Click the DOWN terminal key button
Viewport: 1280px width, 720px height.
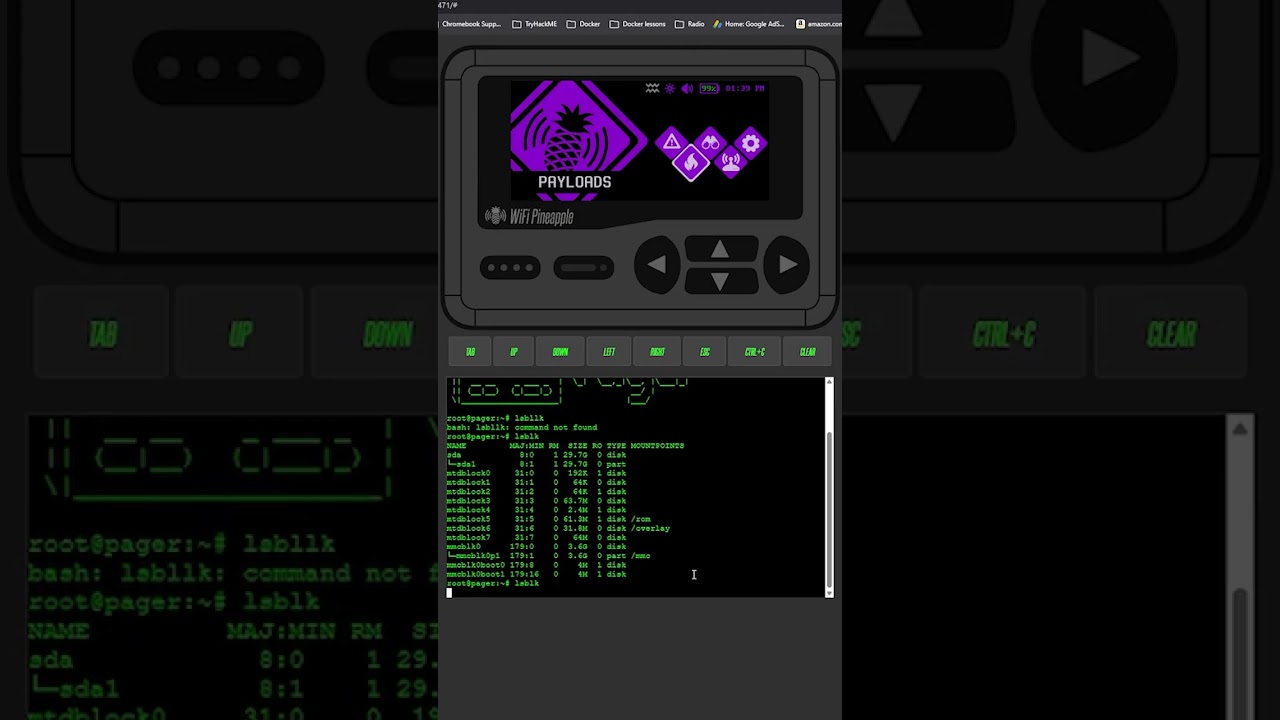pos(560,352)
